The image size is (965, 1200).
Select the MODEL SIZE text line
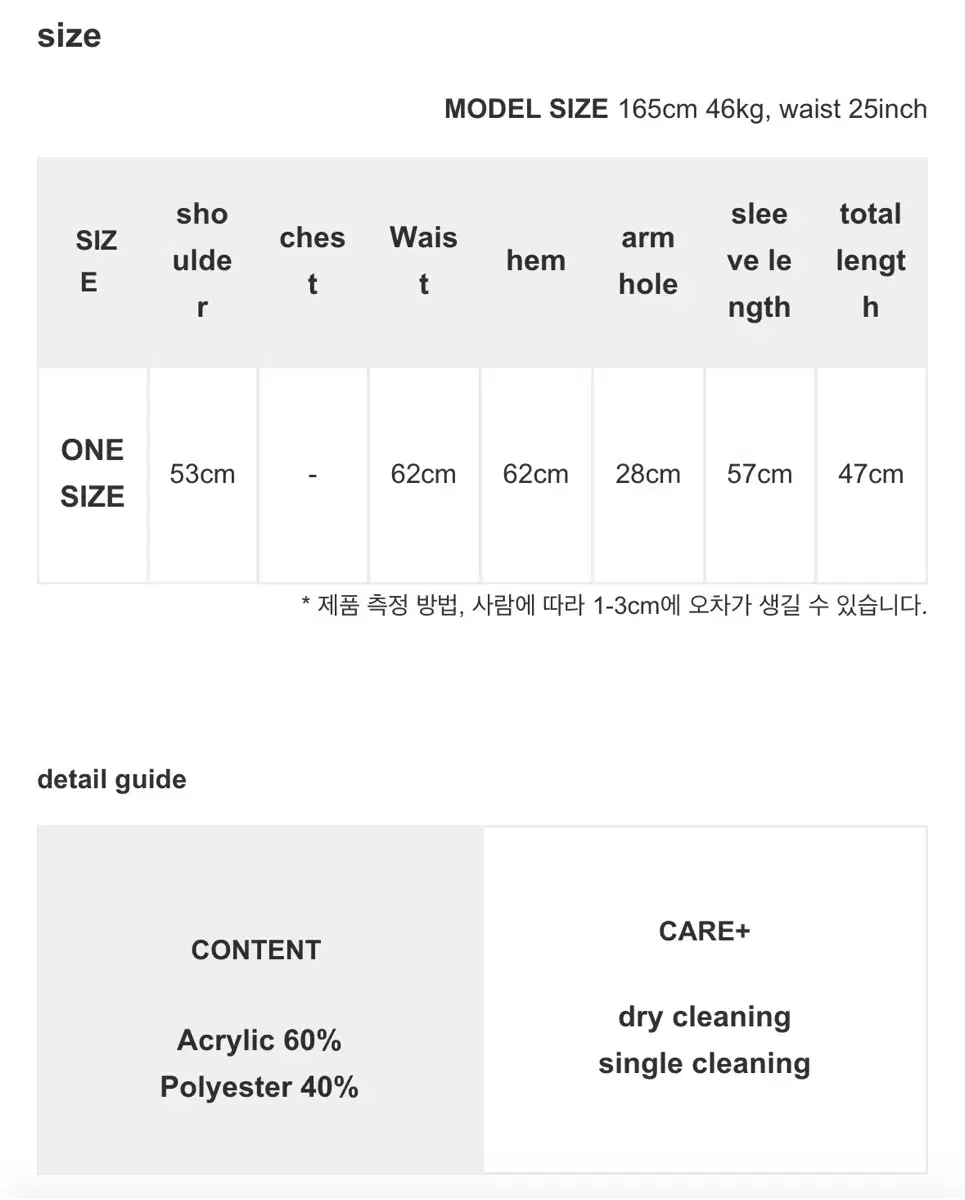(x=685, y=109)
